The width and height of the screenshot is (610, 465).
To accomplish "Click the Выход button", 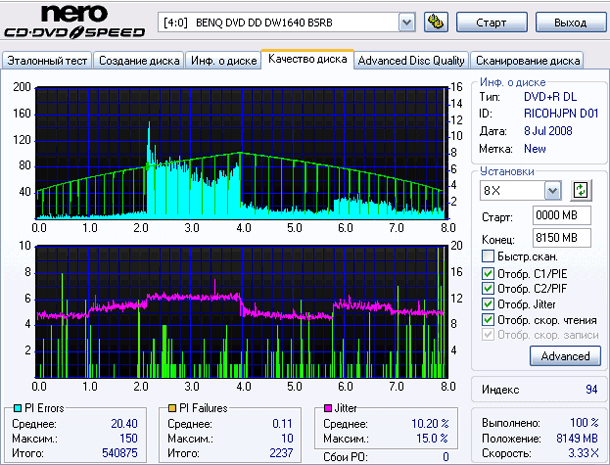I will coord(570,22).
